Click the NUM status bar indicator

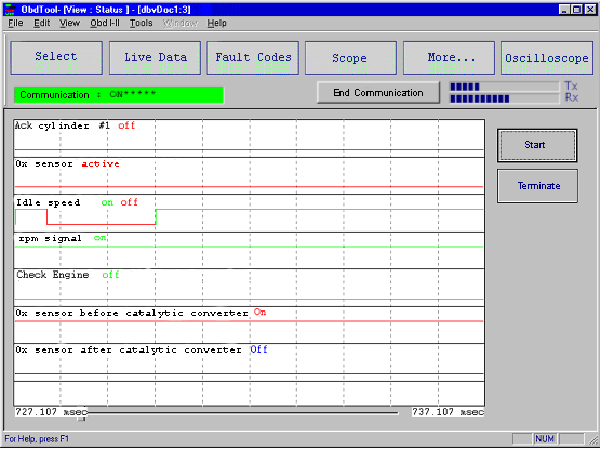[x=545, y=439]
